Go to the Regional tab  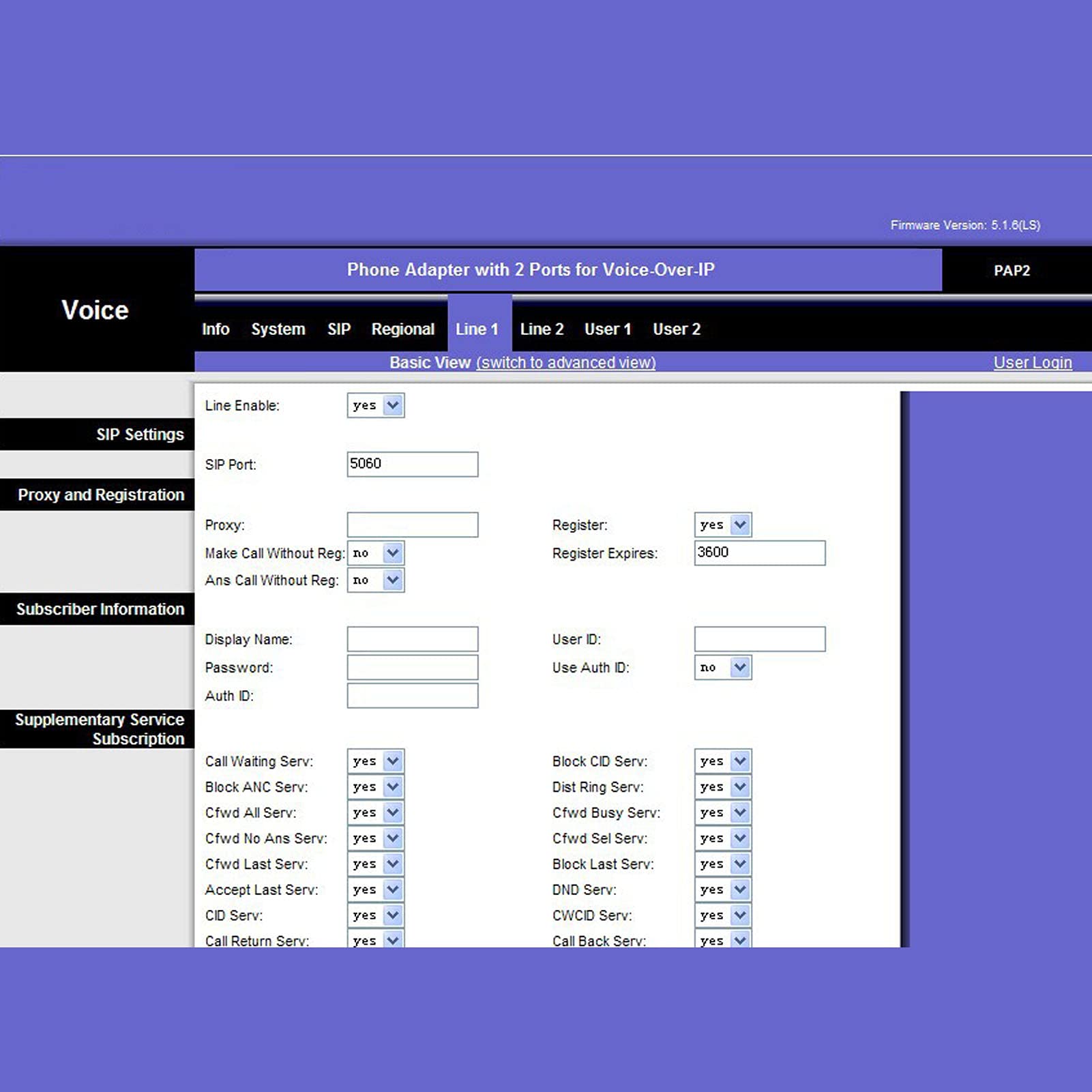(x=402, y=329)
